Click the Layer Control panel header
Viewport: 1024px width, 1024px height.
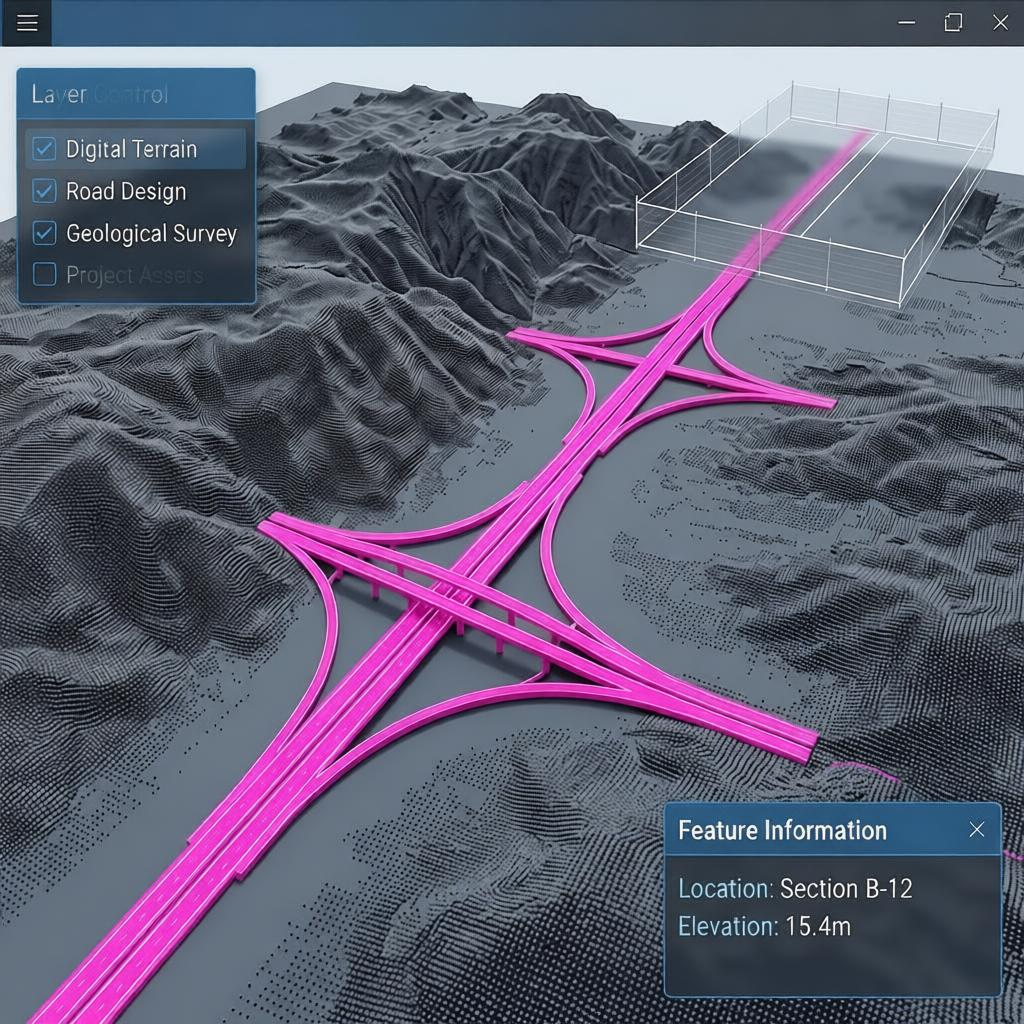point(136,94)
